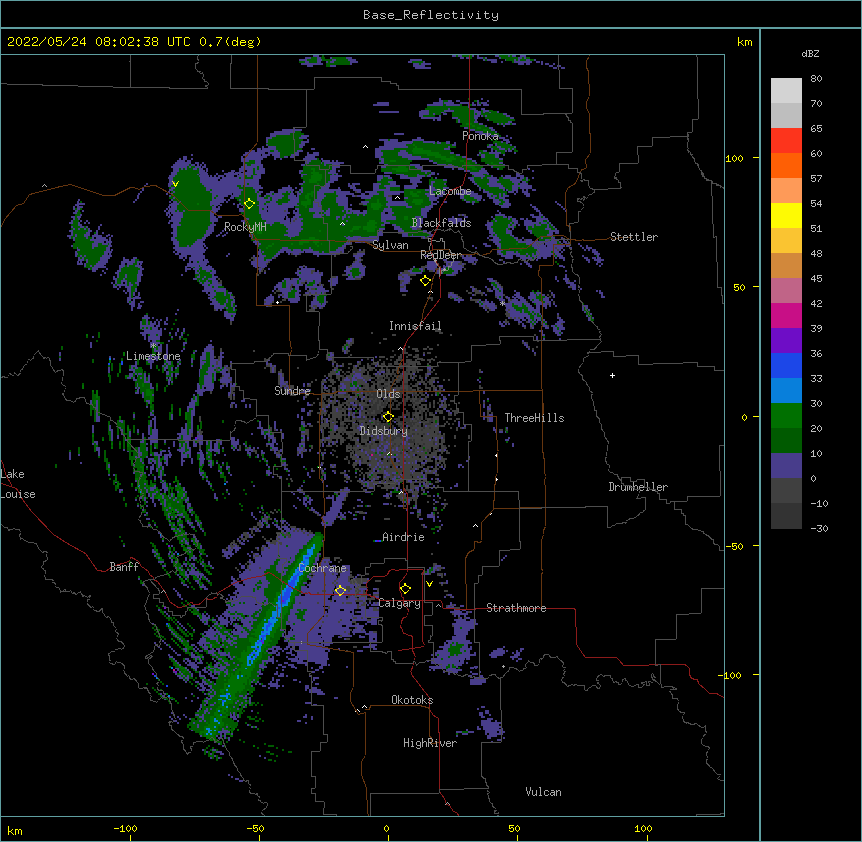Select the Limestone label
This screenshot has width=862, height=842.
153,356
